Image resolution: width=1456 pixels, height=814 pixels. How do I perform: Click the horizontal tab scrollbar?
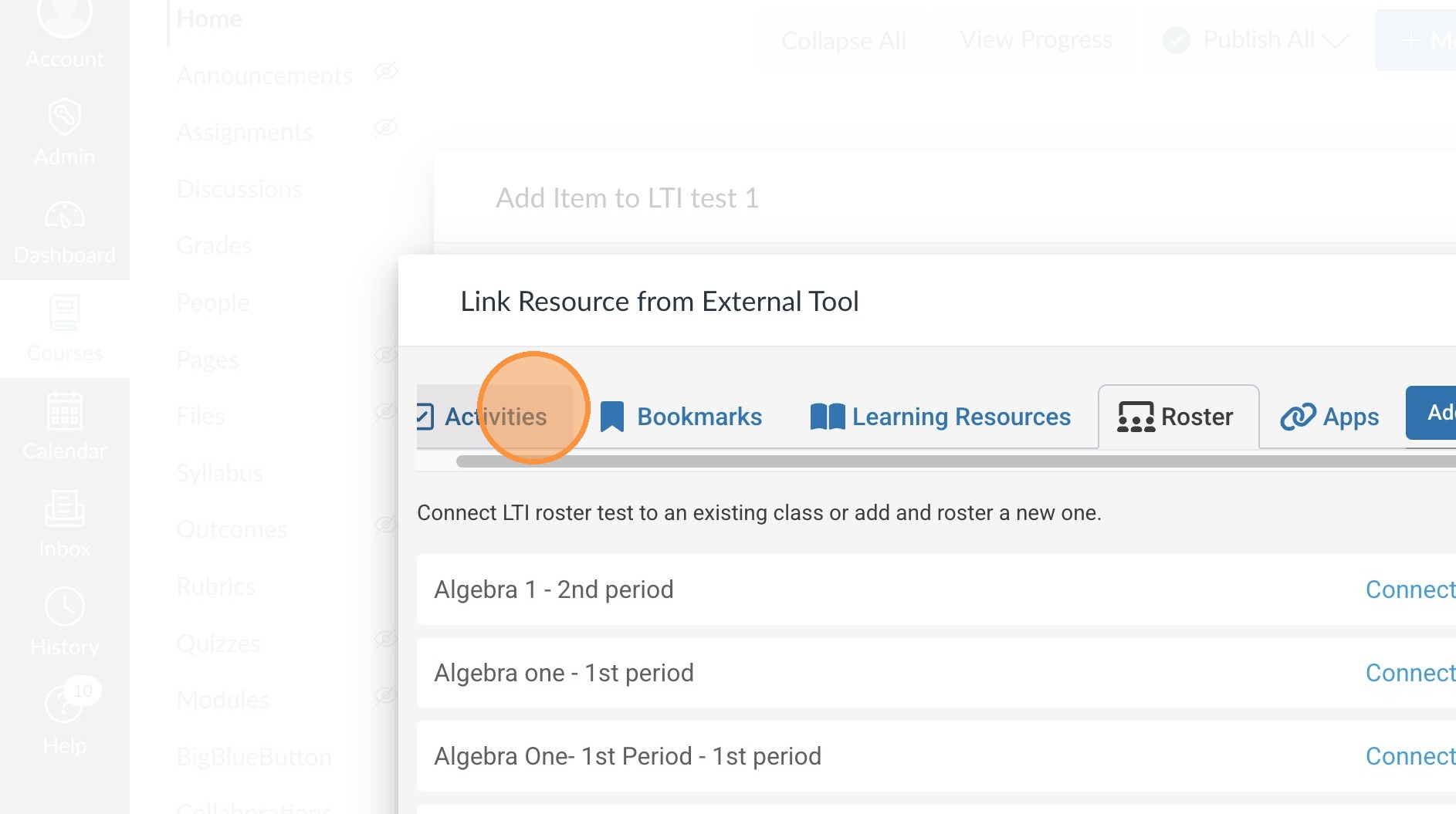tap(926, 461)
